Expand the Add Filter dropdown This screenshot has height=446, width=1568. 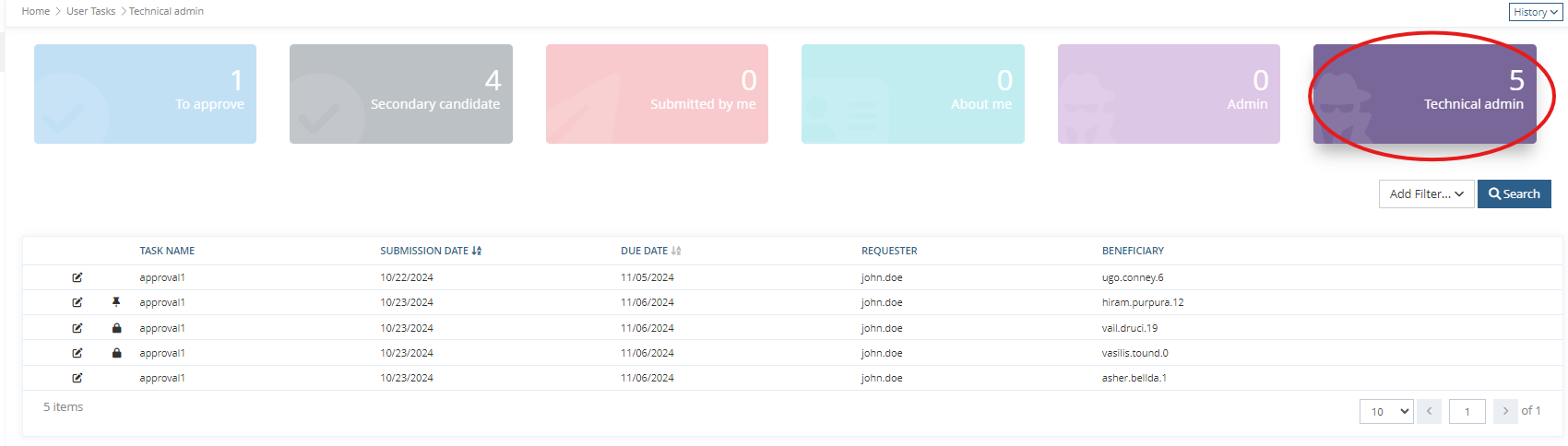tap(1426, 194)
